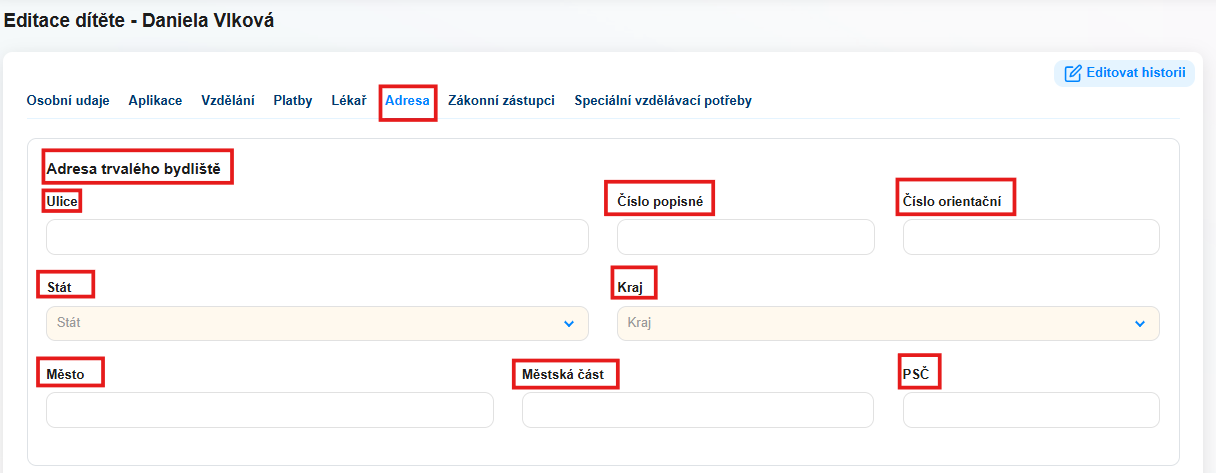Focus the Město input field

[270, 410]
